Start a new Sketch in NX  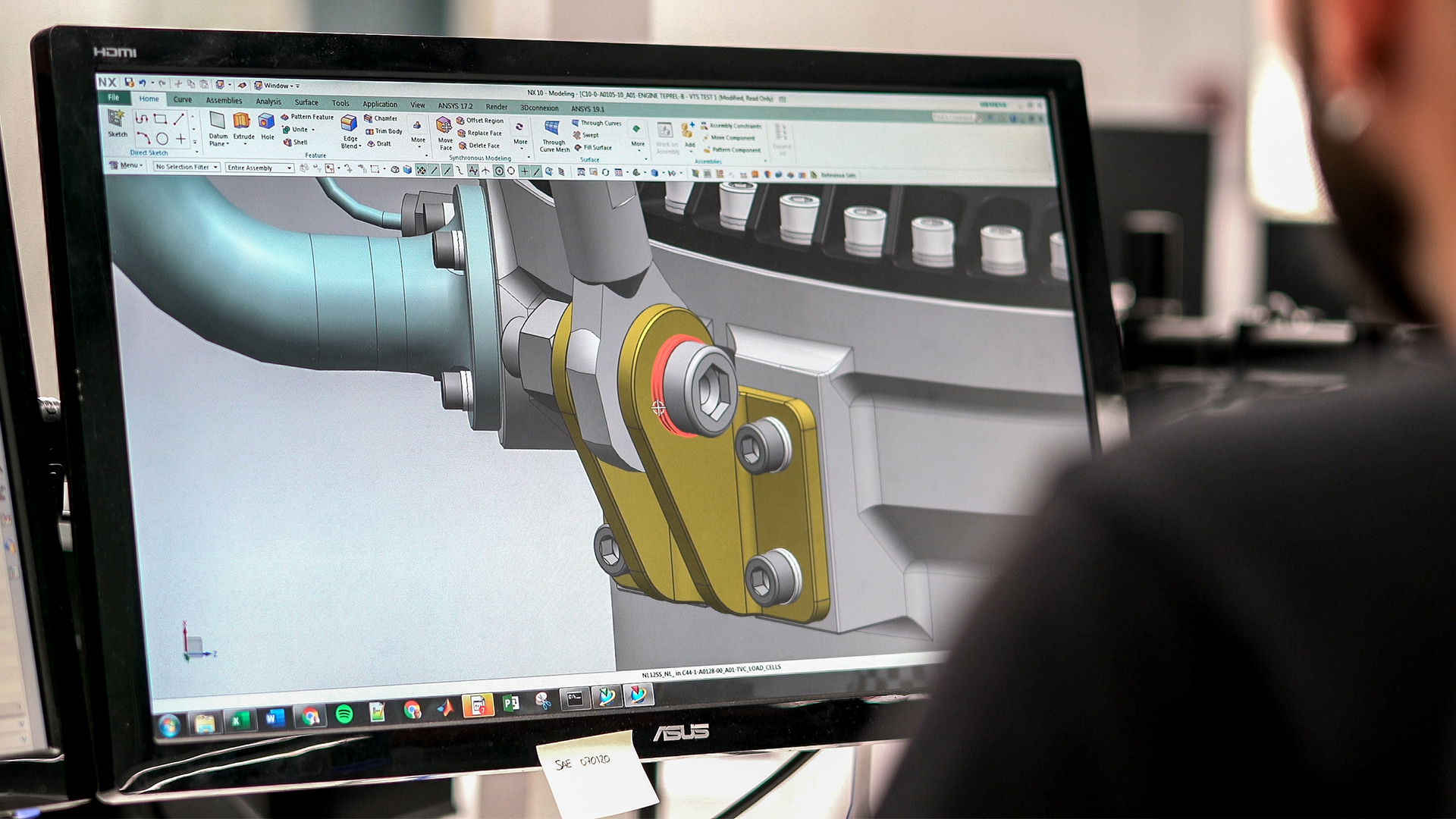[117, 123]
